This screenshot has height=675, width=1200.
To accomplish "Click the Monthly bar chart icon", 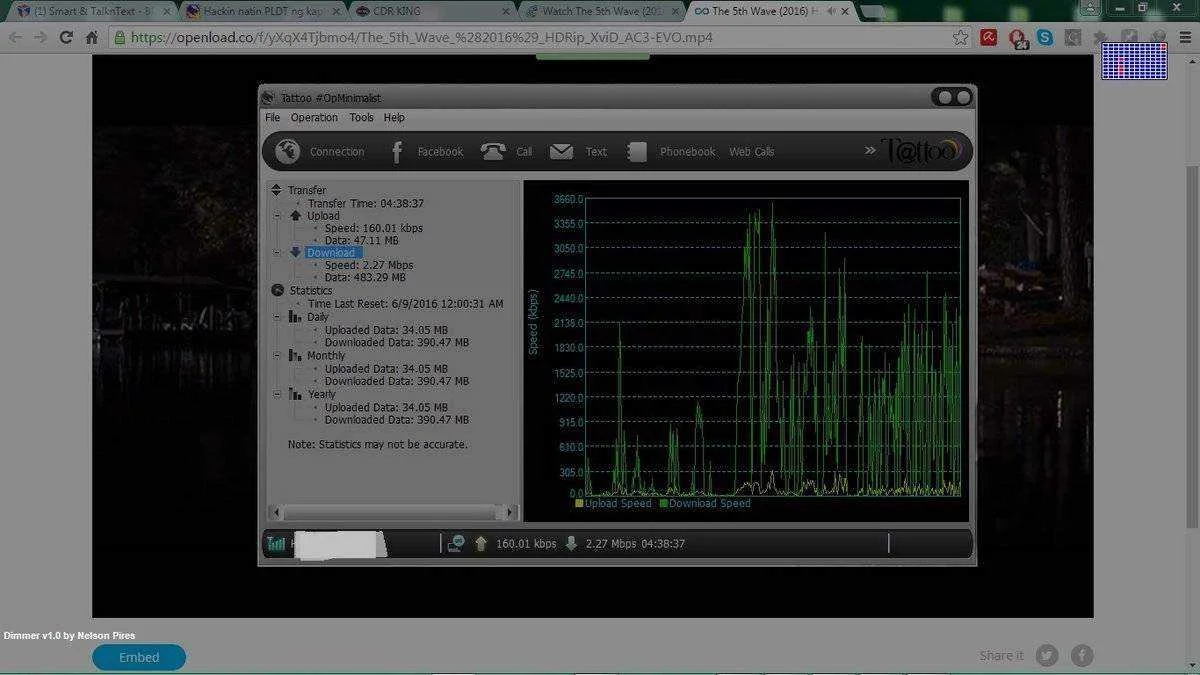I will 295,355.
